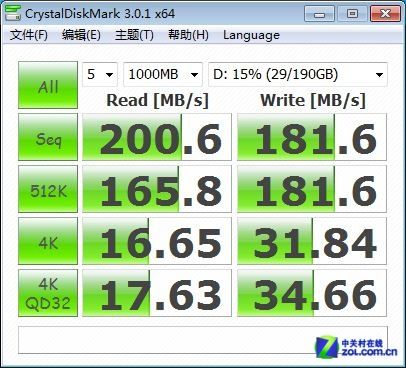The height and width of the screenshot is (368, 406).
Task: Click the CrystalDiskMark title bar app icon
Action: point(13,13)
